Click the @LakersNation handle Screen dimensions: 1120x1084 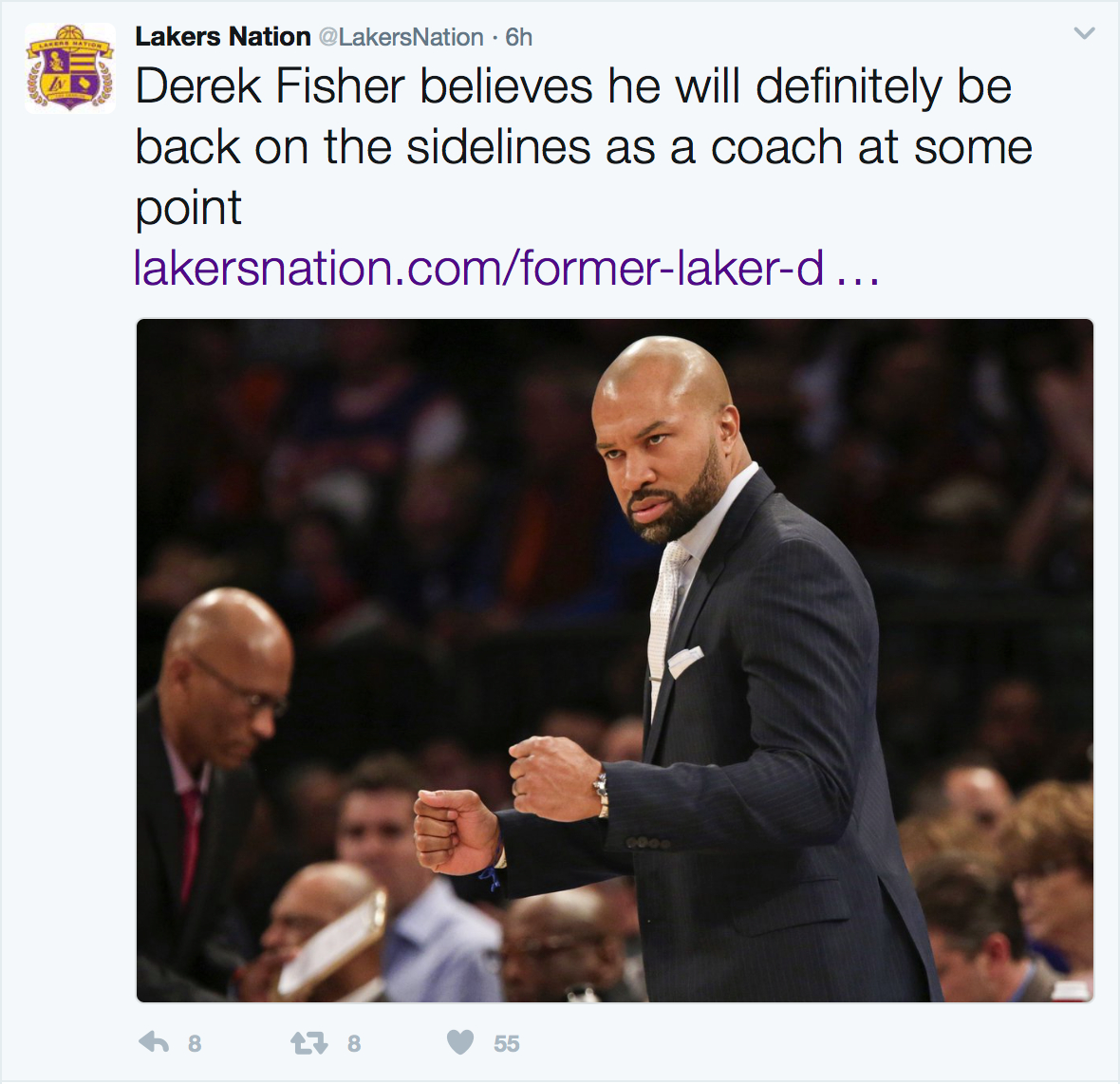coord(401,37)
